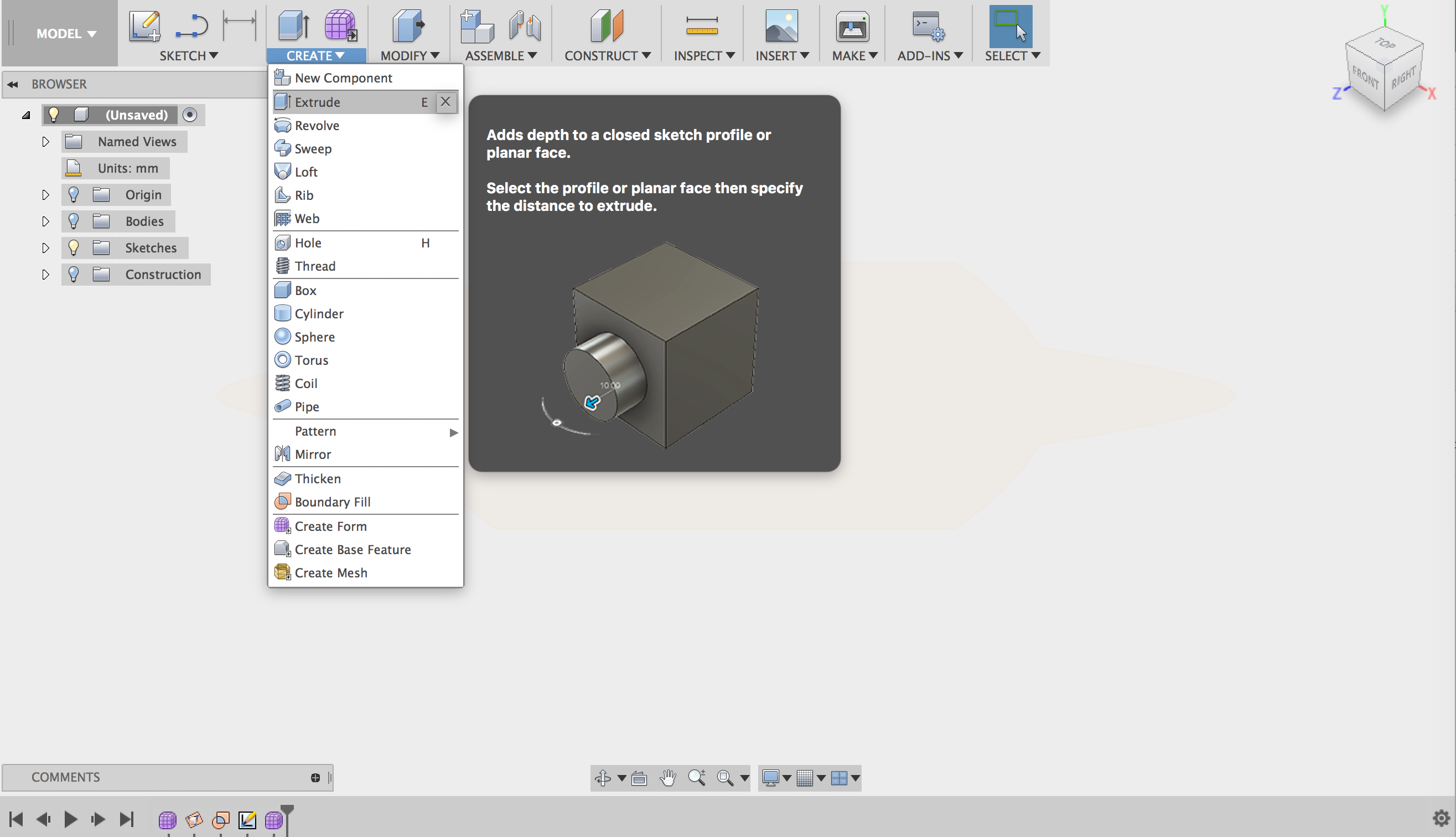1456x837 pixels.
Task: Open timeline settings gear icon
Action: [x=1441, y=818]
